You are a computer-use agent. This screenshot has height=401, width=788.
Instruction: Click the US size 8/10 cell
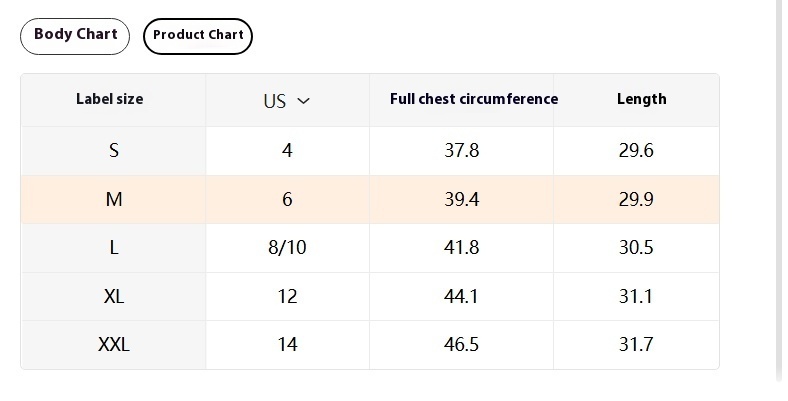(x=287, y=248)
